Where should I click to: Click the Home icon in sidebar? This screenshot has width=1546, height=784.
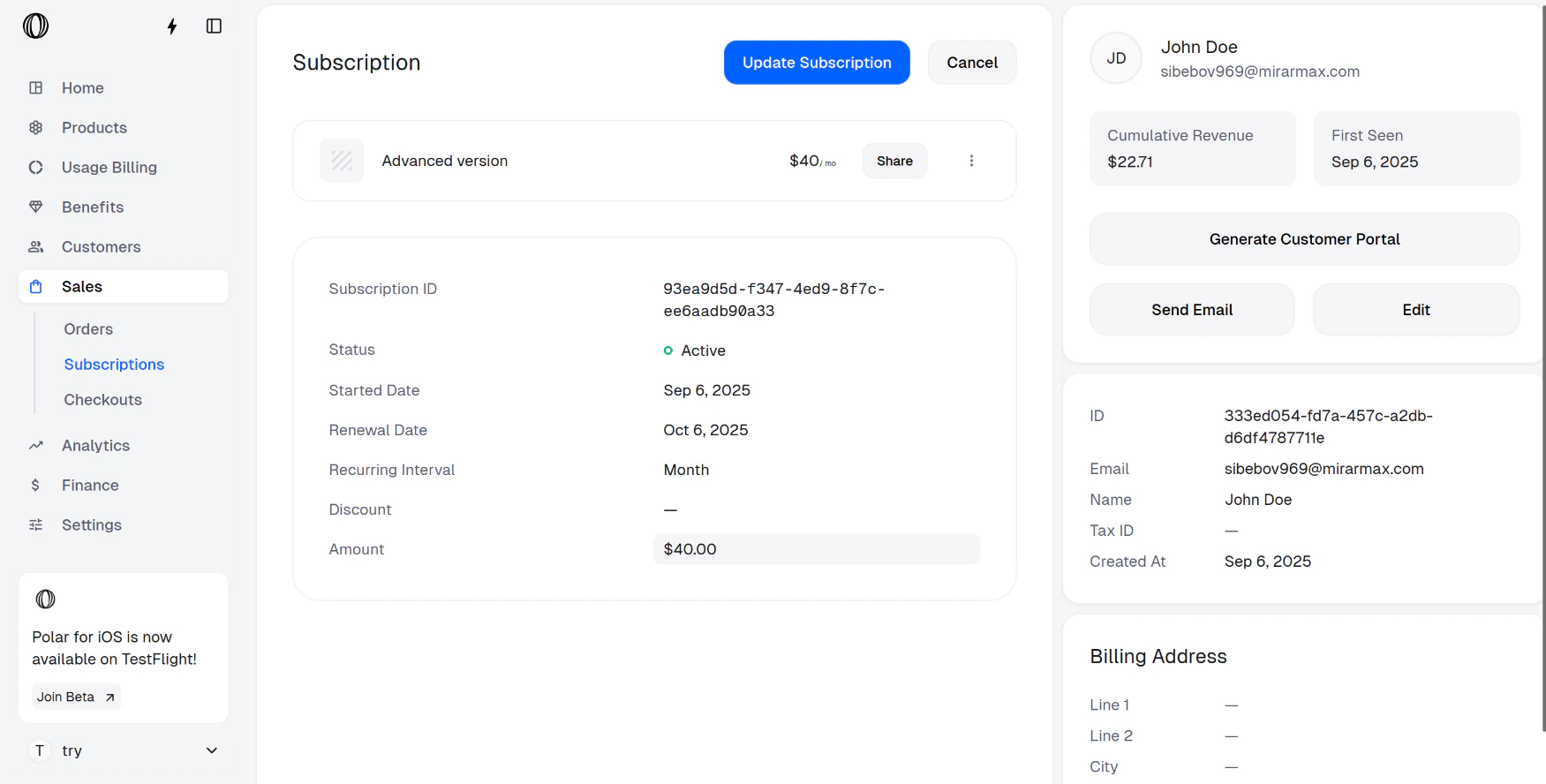[36, 88]
